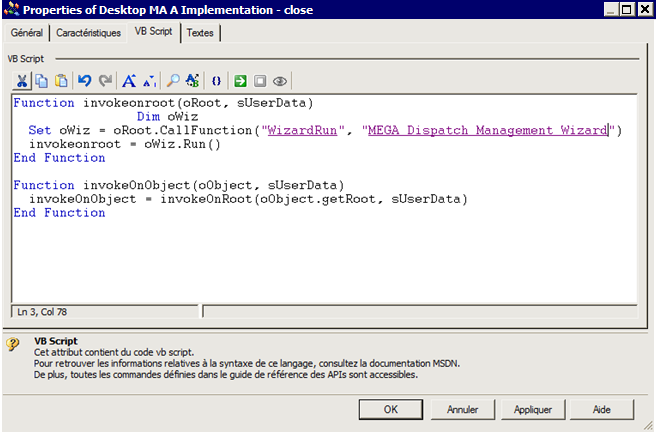Open the Caractéristiques tab

(x=89, y=32)
